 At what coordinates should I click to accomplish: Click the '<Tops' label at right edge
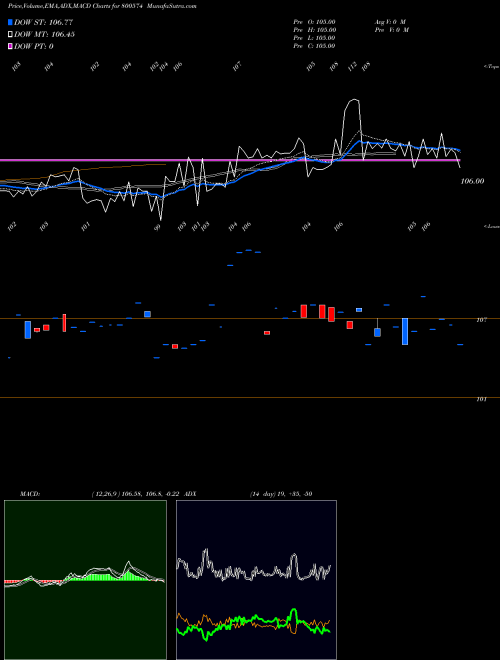click(492, 67)
